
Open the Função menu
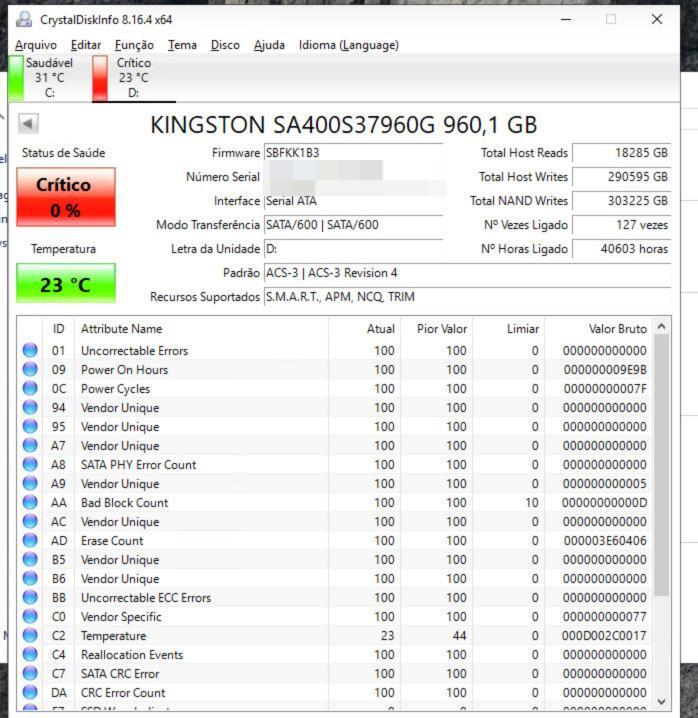pos(134,45)
